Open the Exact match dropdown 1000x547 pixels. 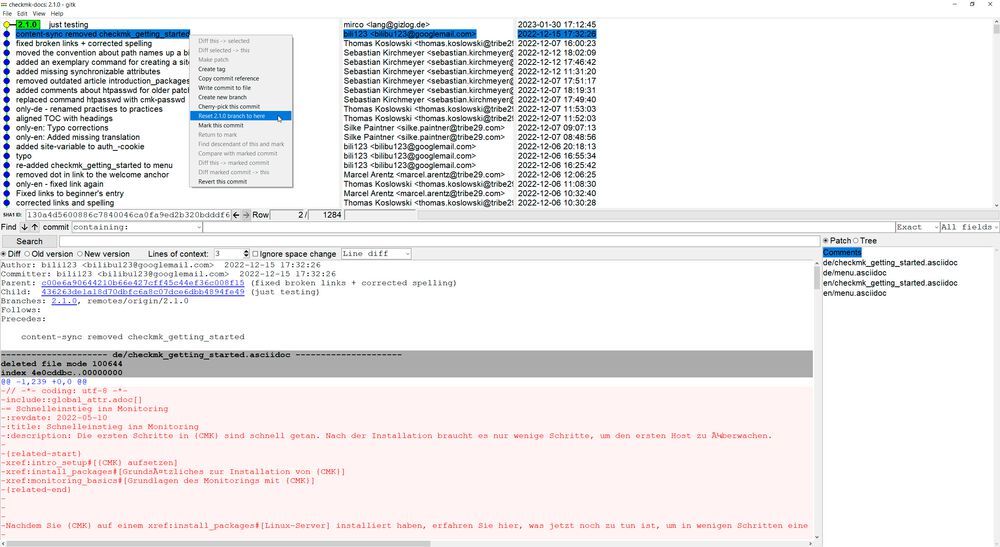point(917,227)
